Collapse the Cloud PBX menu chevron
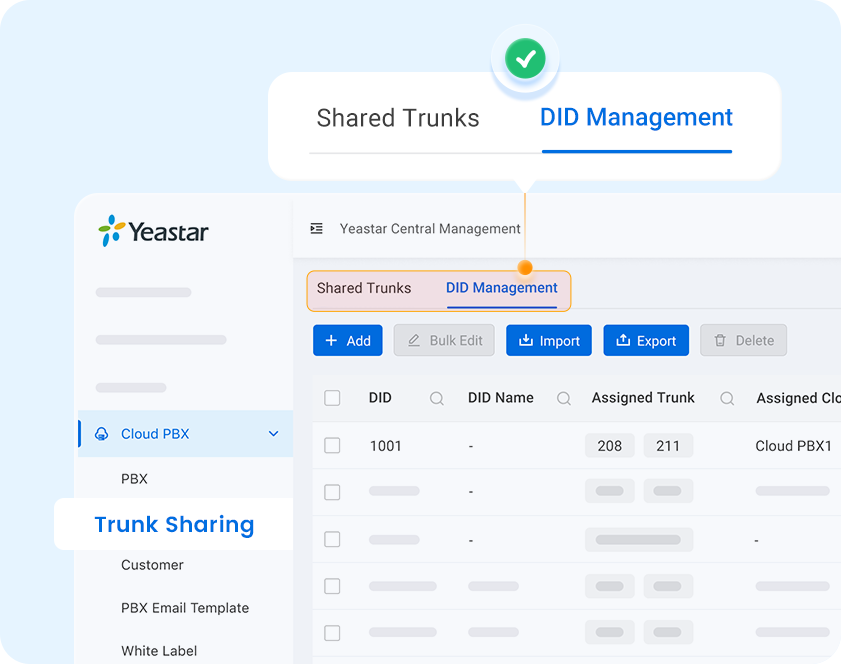Image resolution: width=841 pixels, height=664 pixels. [x=273, y=434]
